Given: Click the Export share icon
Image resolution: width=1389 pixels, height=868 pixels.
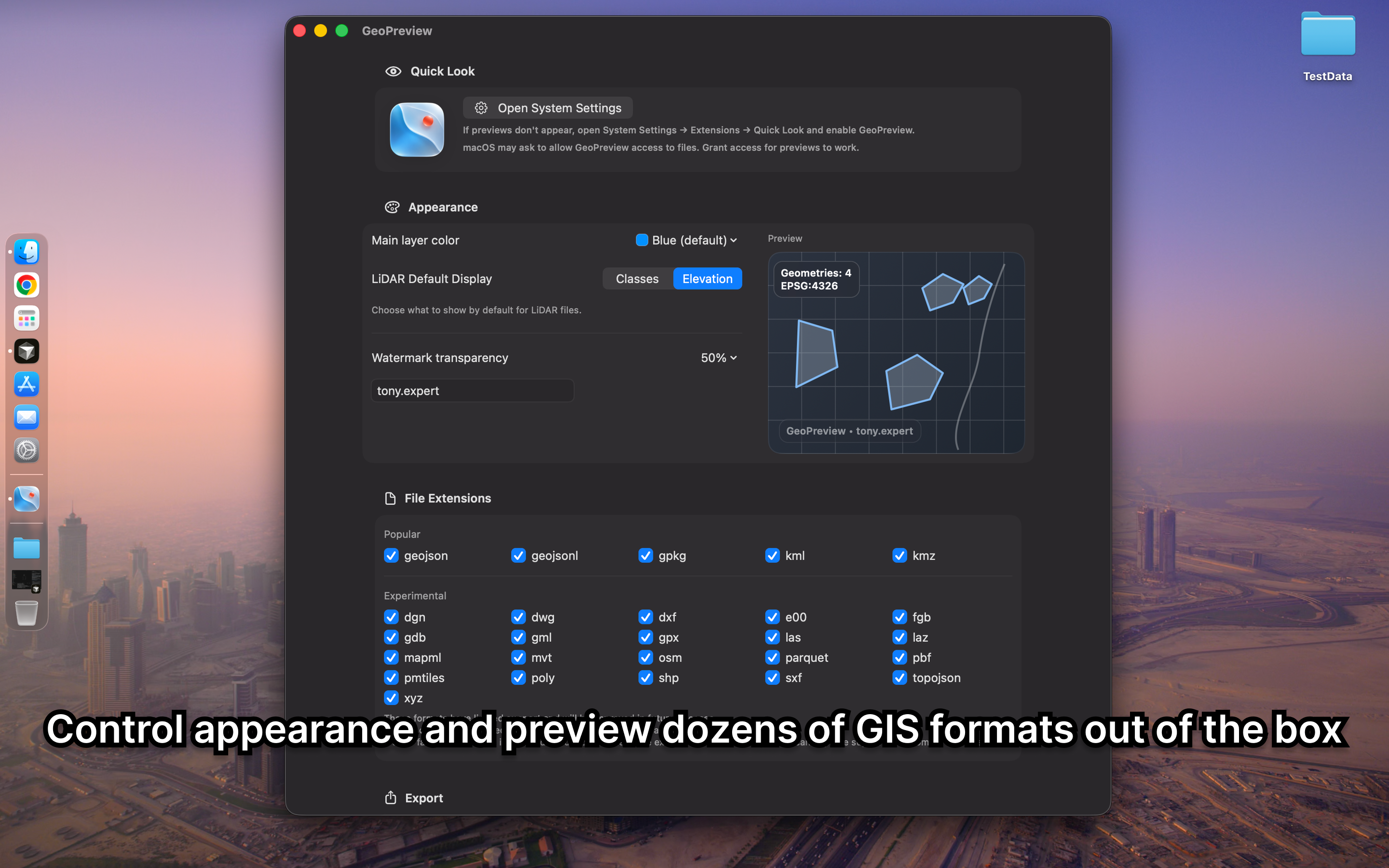Looking at the screenshot, I should click(391, 798).
